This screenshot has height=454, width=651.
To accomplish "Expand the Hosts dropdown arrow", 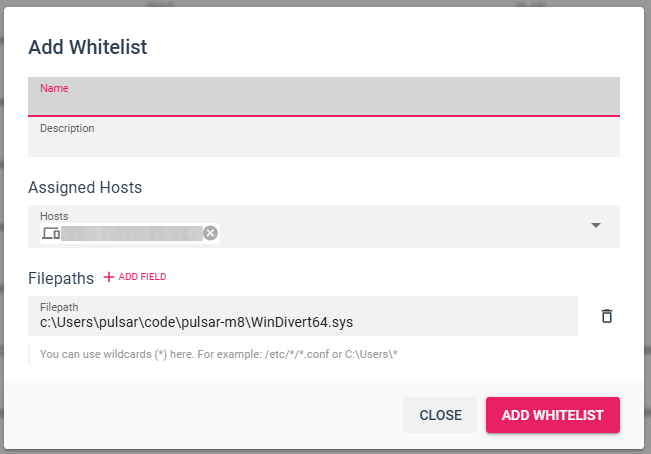I will tap(596, 225).
